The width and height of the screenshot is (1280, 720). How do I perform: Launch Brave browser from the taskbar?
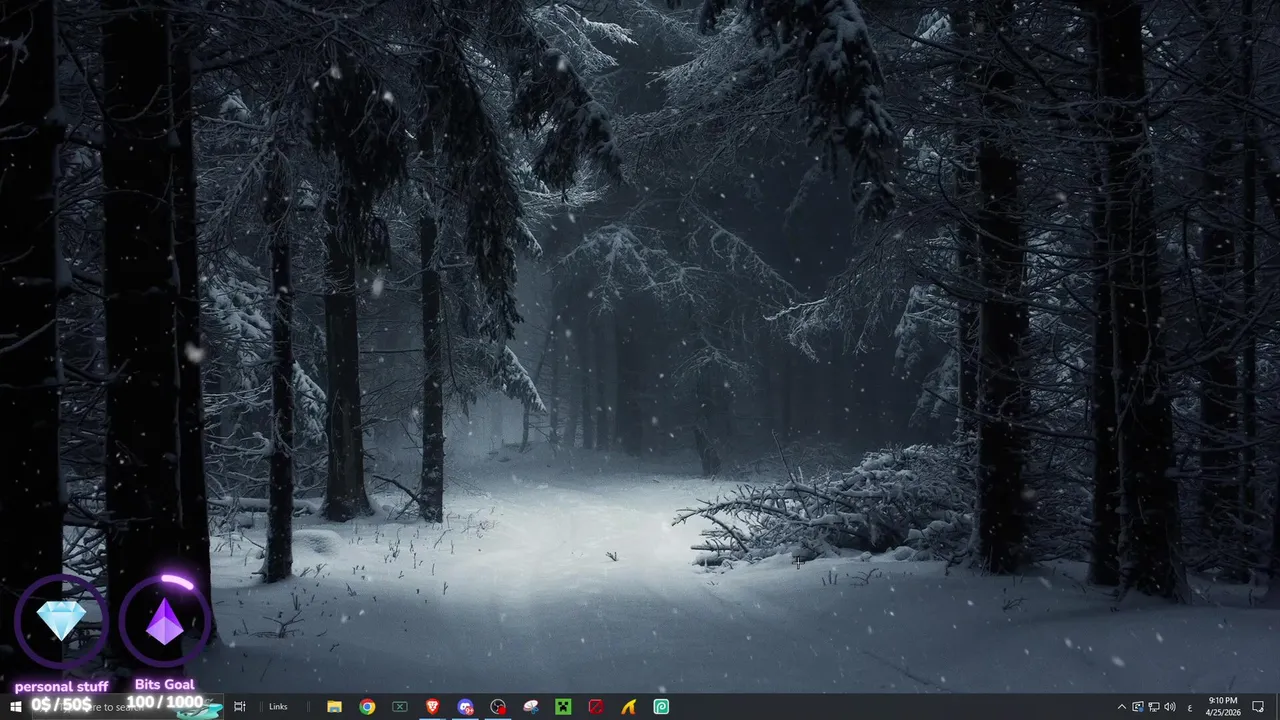432,707
